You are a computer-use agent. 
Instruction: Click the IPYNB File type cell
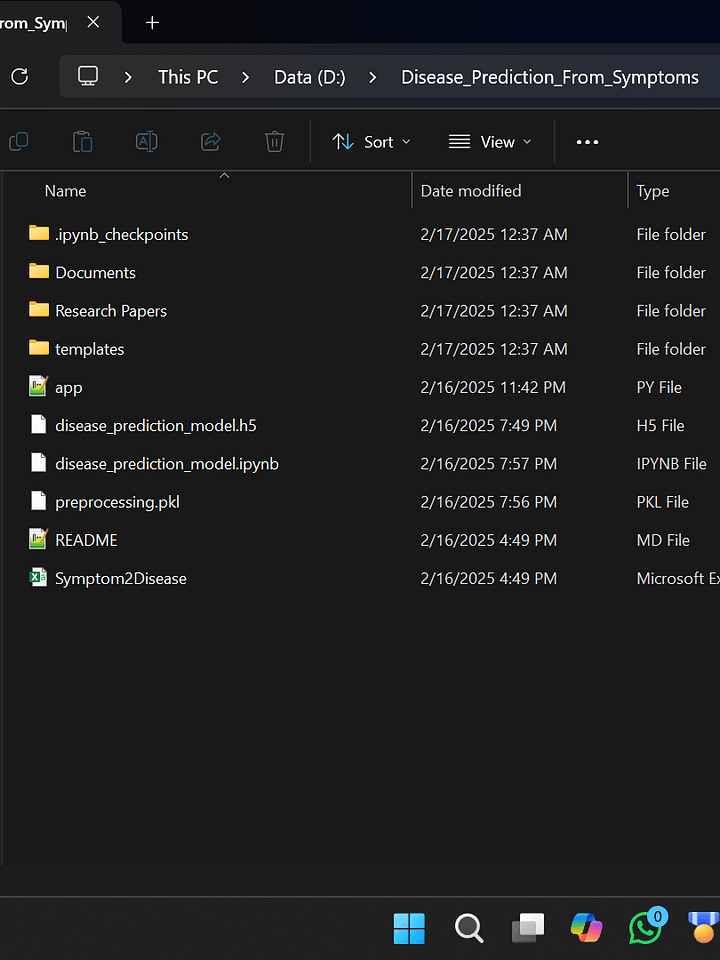point(672,463)
